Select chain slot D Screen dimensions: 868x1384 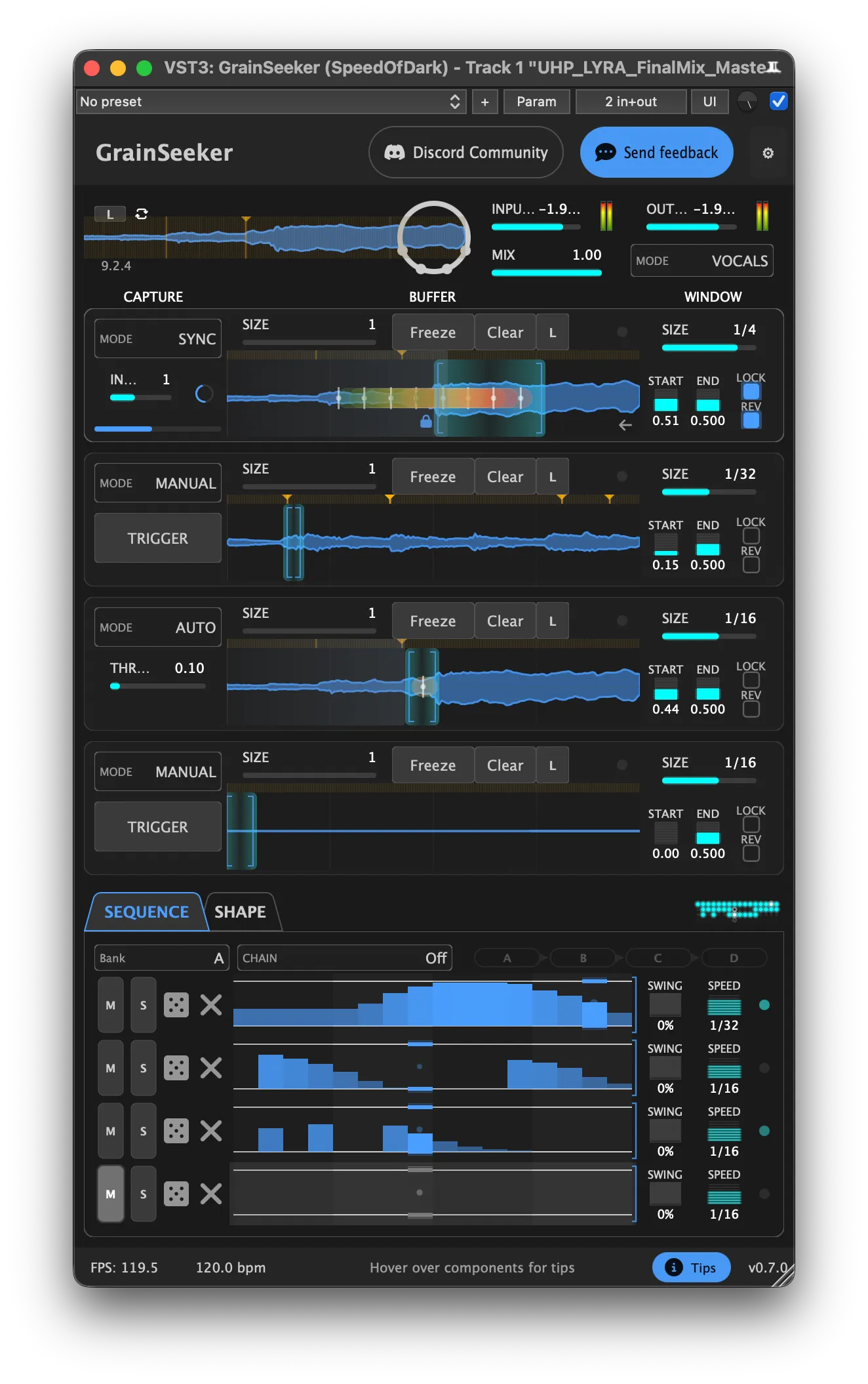(x=734, y=958)
